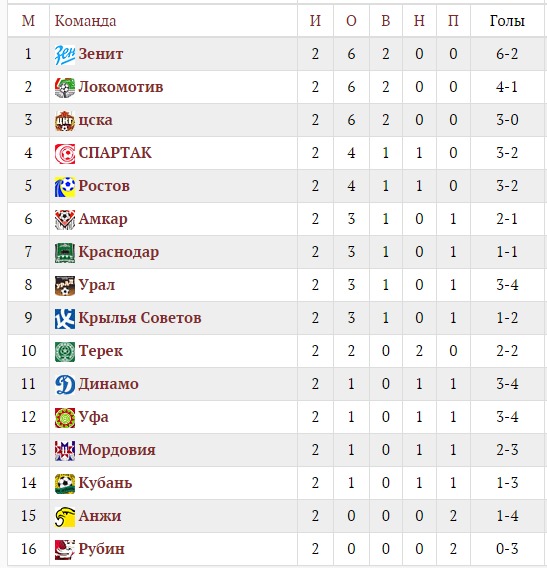Click the Голы column header

507,21
